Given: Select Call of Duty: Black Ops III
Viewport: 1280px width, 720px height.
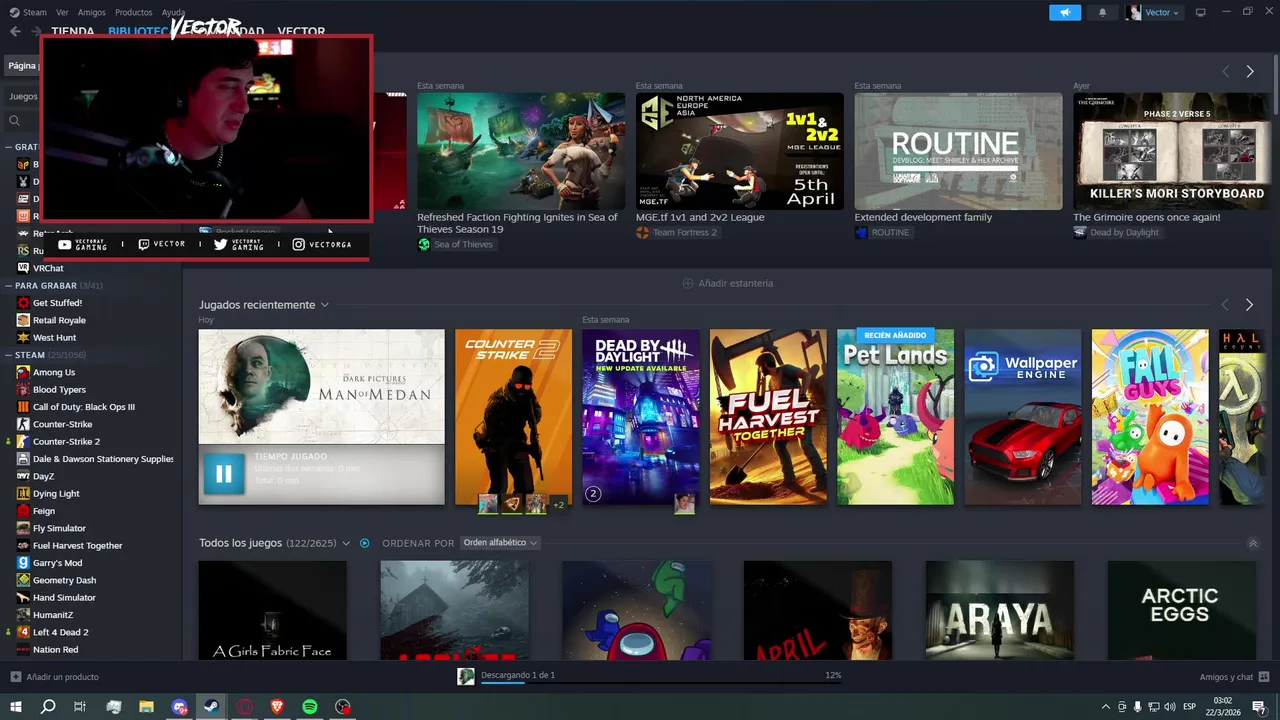Looking at the screenshot, I should click(84, 407).
